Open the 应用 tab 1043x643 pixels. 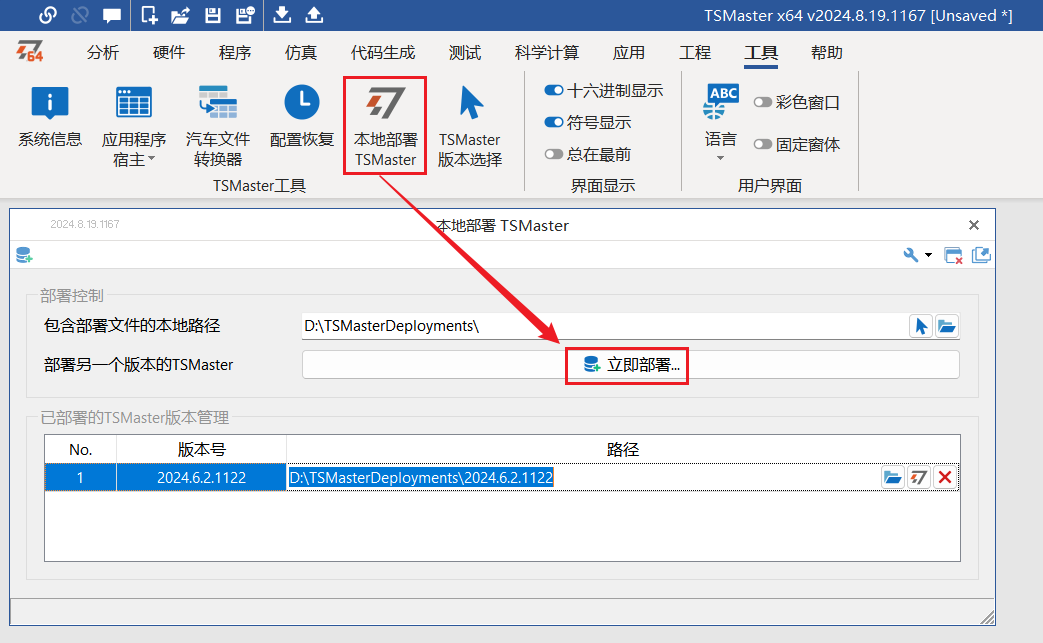click(x=629, y=53)
